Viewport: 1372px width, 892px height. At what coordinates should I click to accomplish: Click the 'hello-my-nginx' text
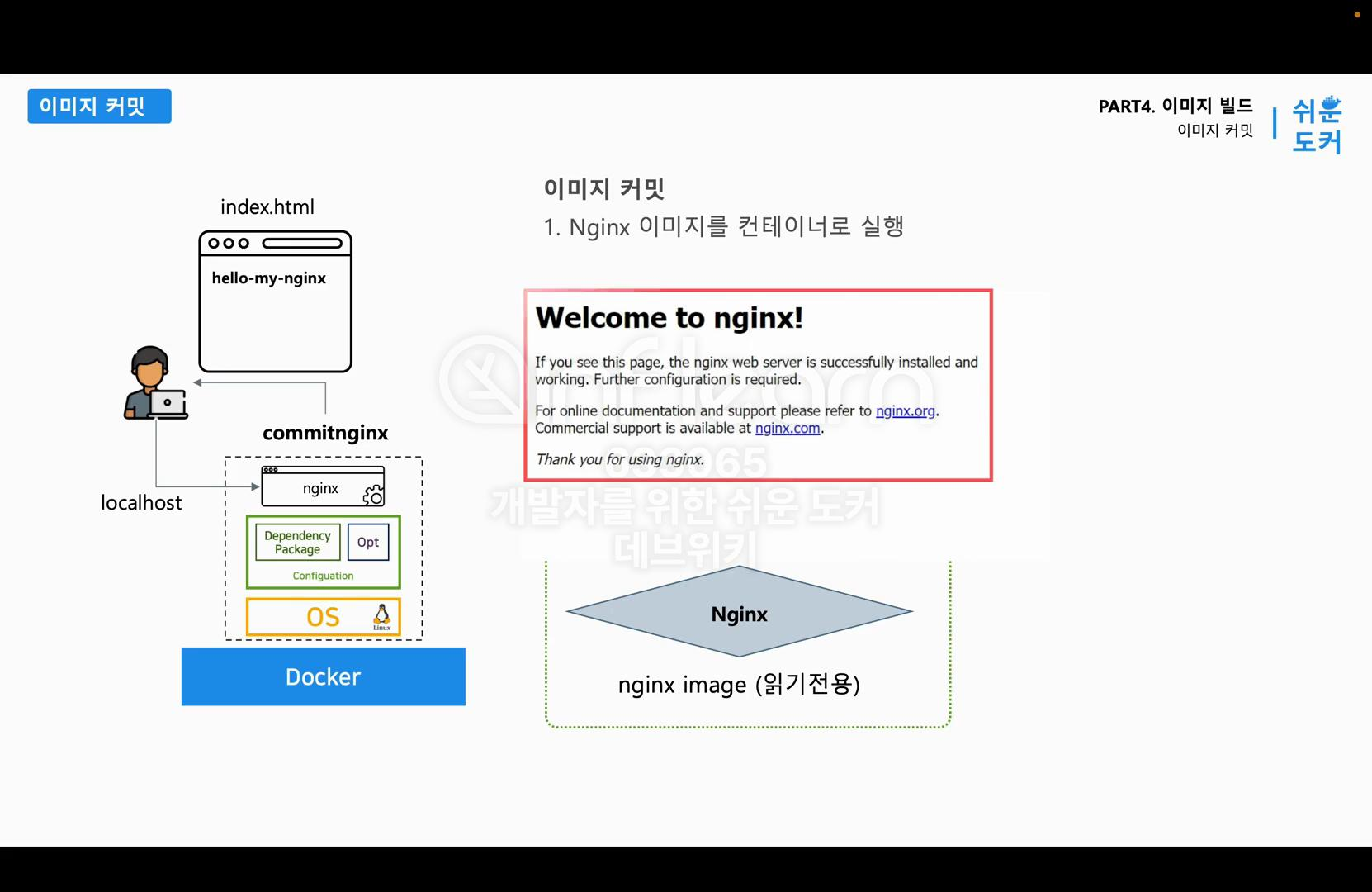269,278
